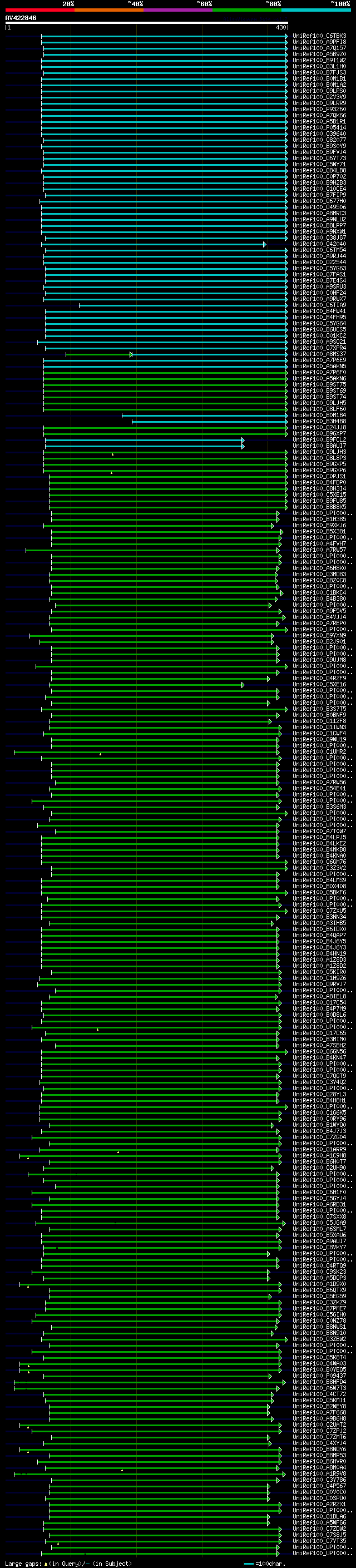Click UniRef100_C6TIA9 label
Image resolution: width=356 pixels, height=1568 pixels.
click(x=319, y=305)
